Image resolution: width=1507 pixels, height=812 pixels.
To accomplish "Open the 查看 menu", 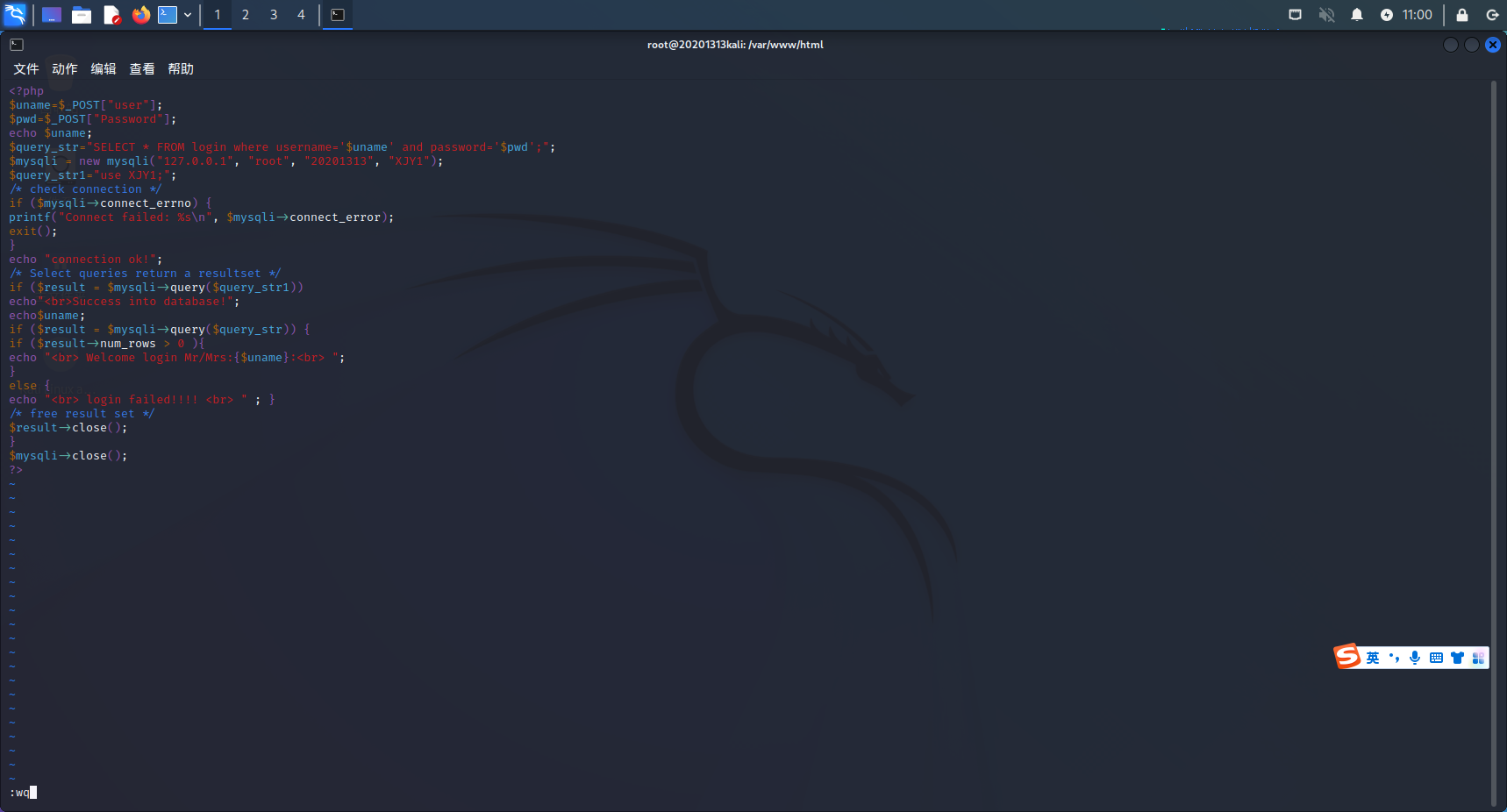I will (142, 69).
